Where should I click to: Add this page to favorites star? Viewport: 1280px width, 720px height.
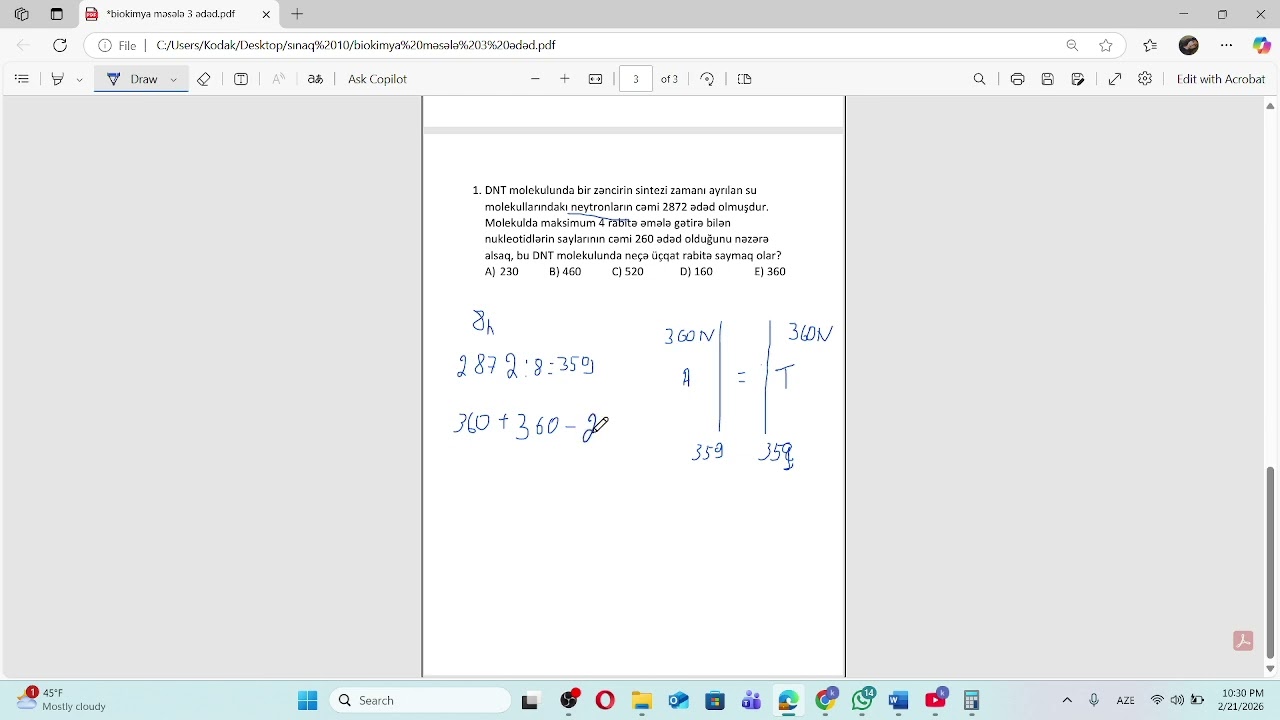pos(1106,45)
